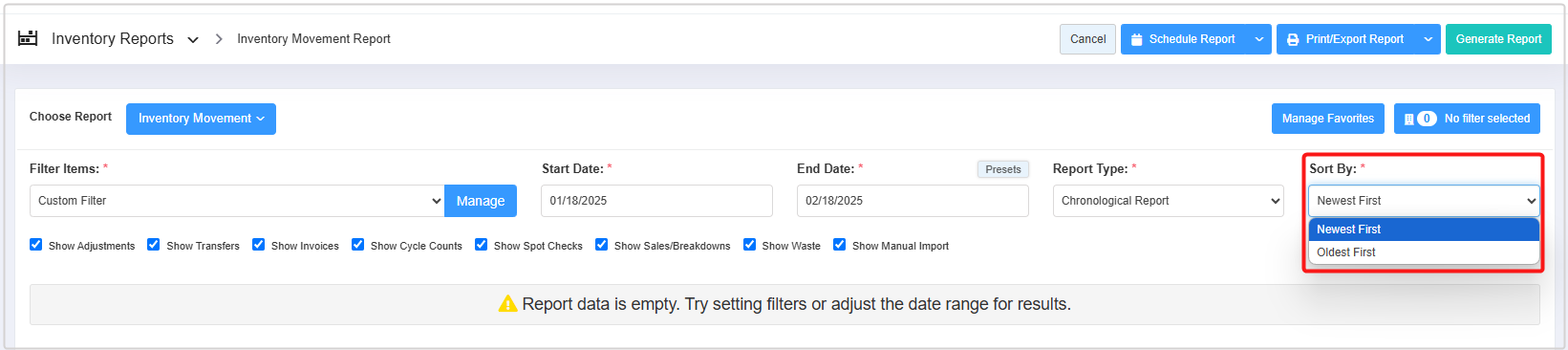Click the printer icon on Print/Export Report
Image resolution: width=1568 pixels, height=350 pixels.
1293,39
